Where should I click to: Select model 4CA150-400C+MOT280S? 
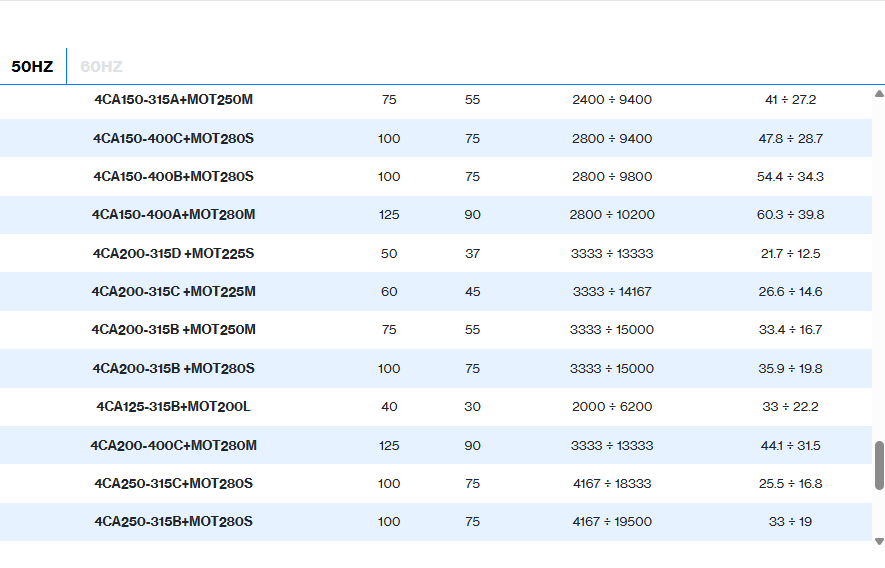click(173, 139)
